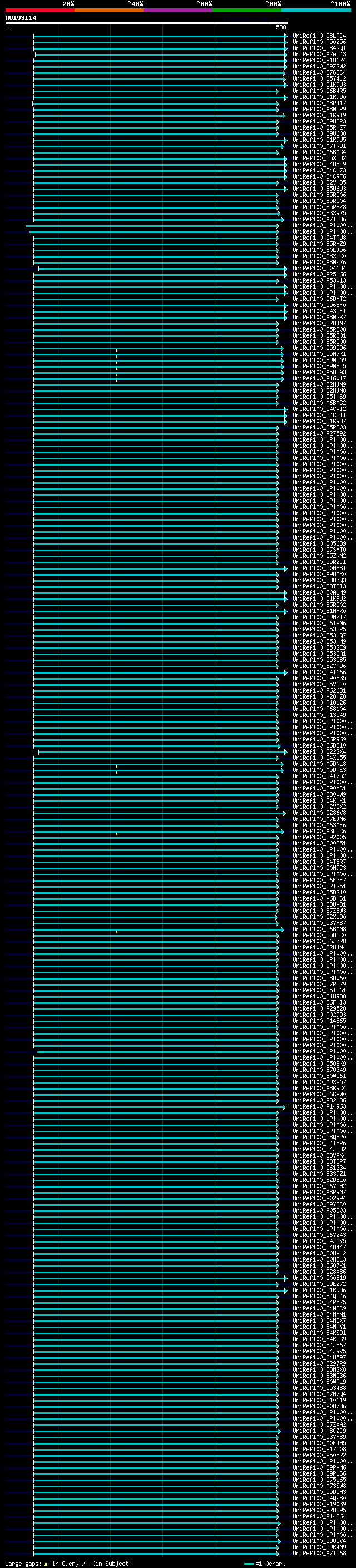Click the label UniRef100_Q5XXD2
356x1568 pixels.
point(319,159)
